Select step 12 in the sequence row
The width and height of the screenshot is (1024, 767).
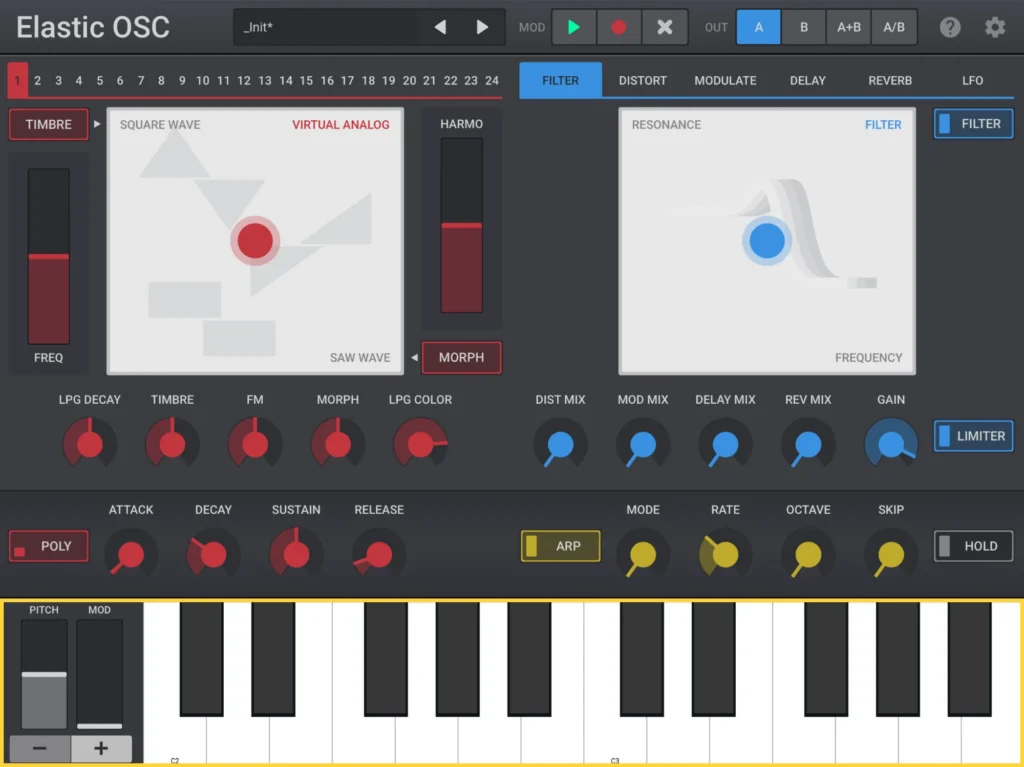pos(244,80)
